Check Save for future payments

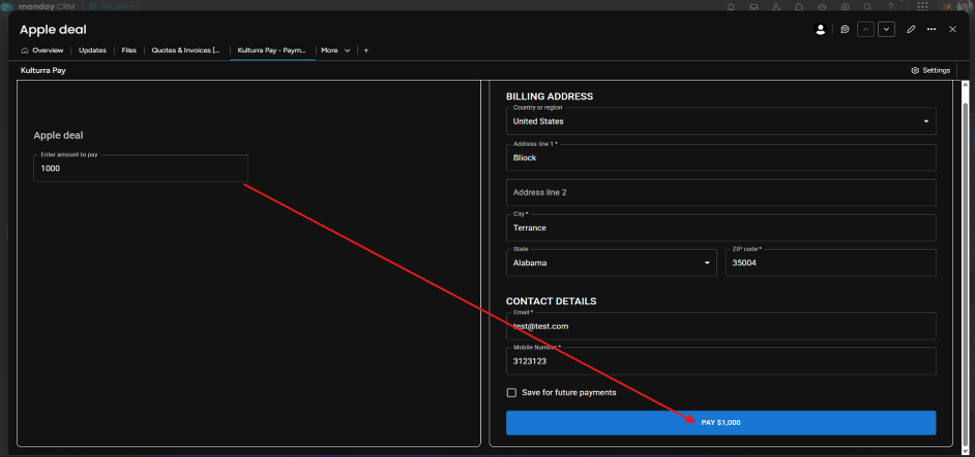click(512, 392)
